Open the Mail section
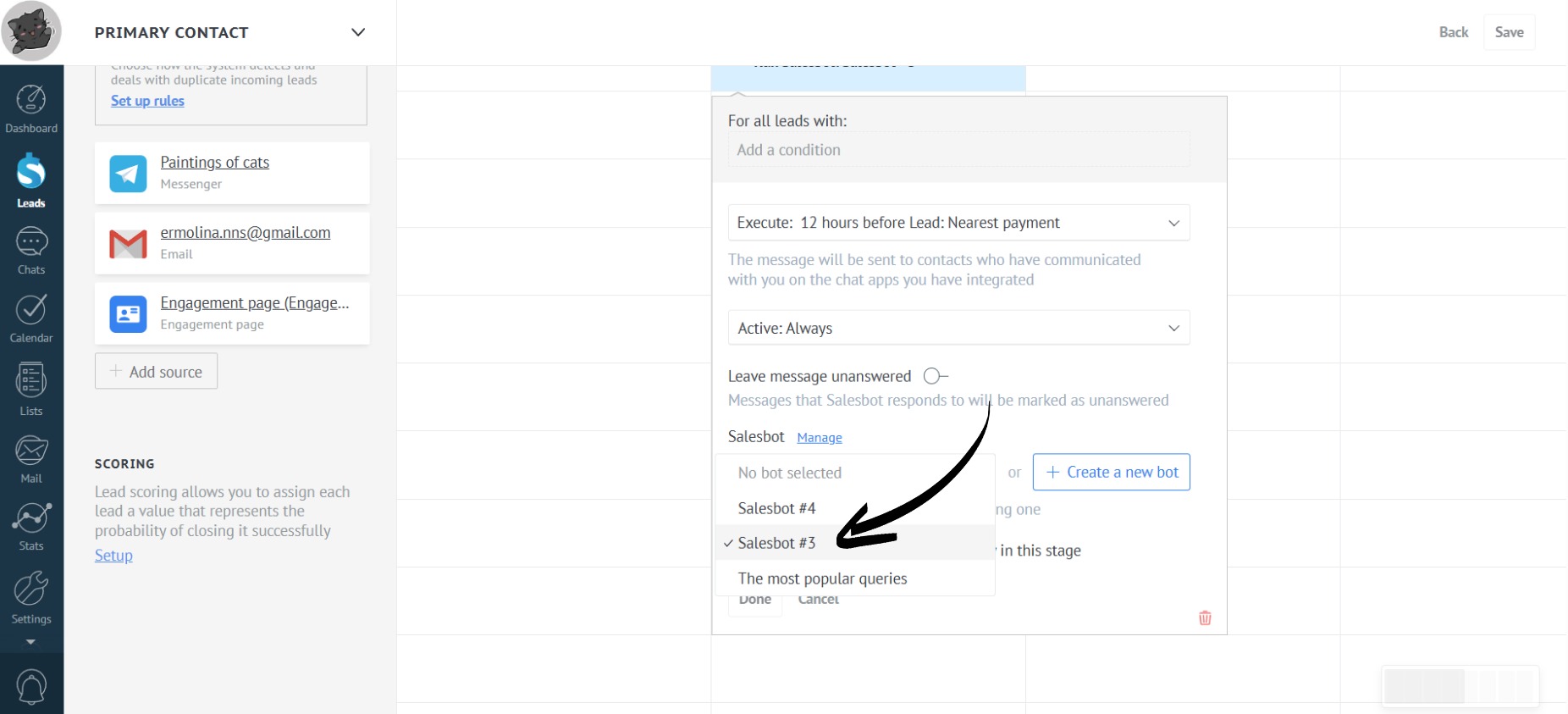 coord(31,459)
